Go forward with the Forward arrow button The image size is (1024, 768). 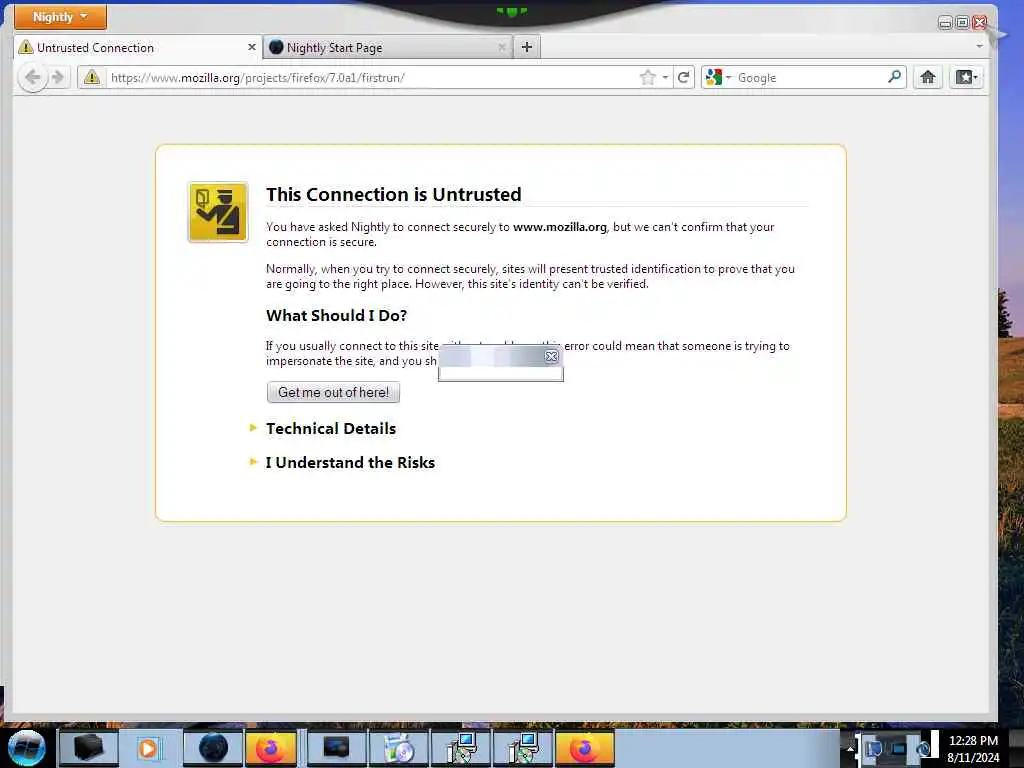point(58,78)
